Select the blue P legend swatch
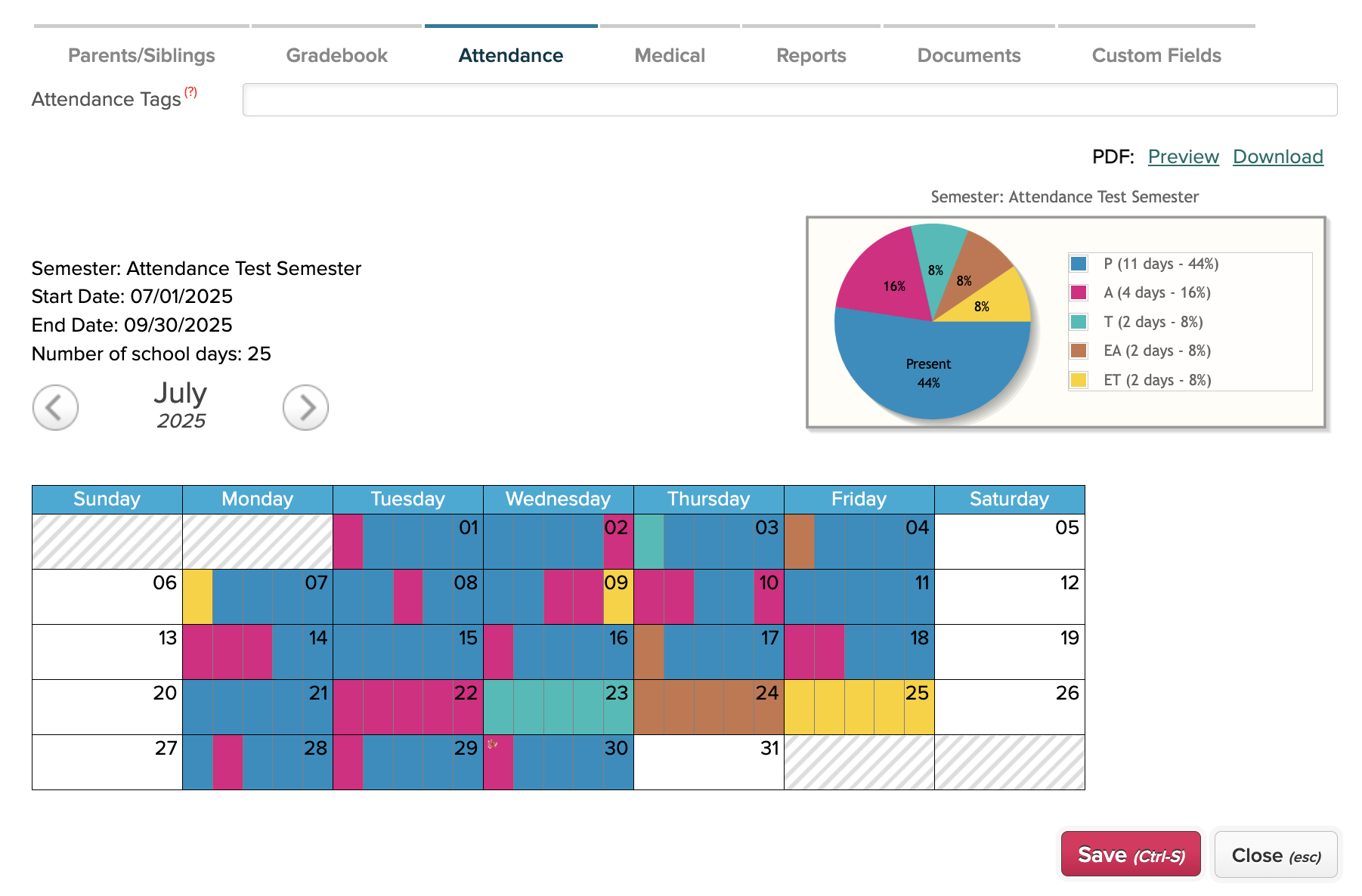The width and height of the screenshot is (1362, 896). point(1079,264)
